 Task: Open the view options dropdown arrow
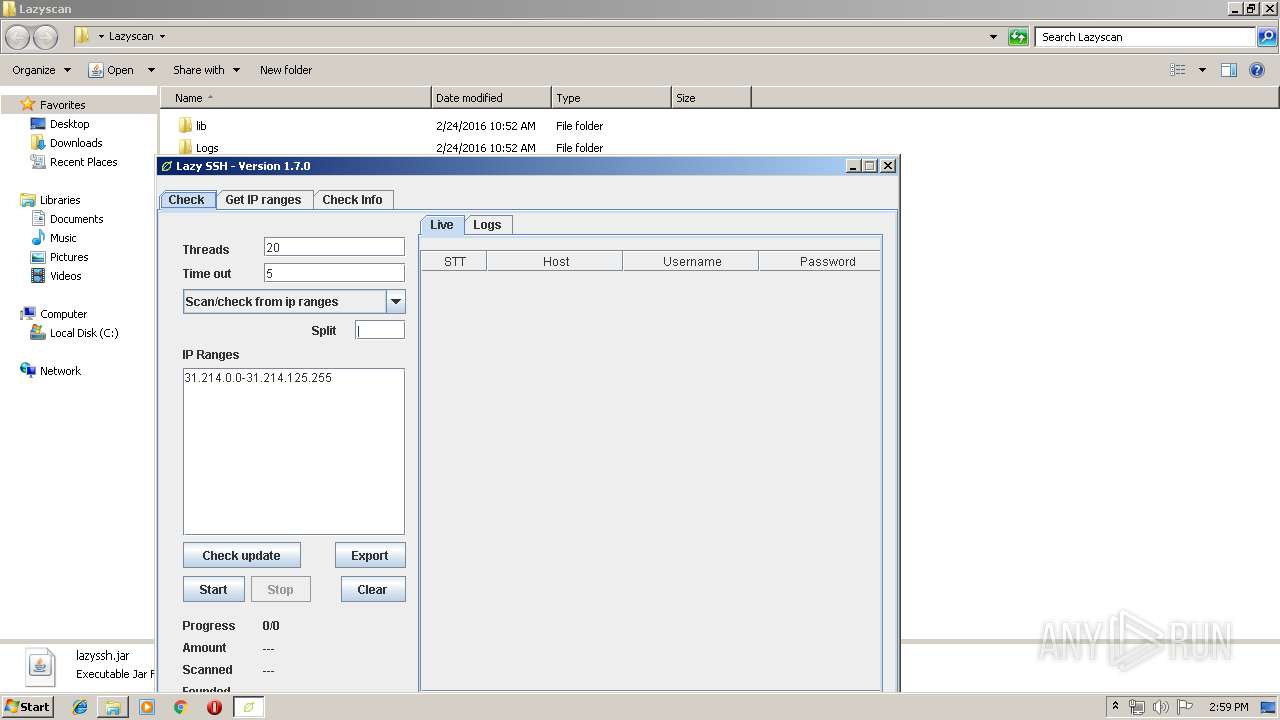click(x=1202, y=70)
